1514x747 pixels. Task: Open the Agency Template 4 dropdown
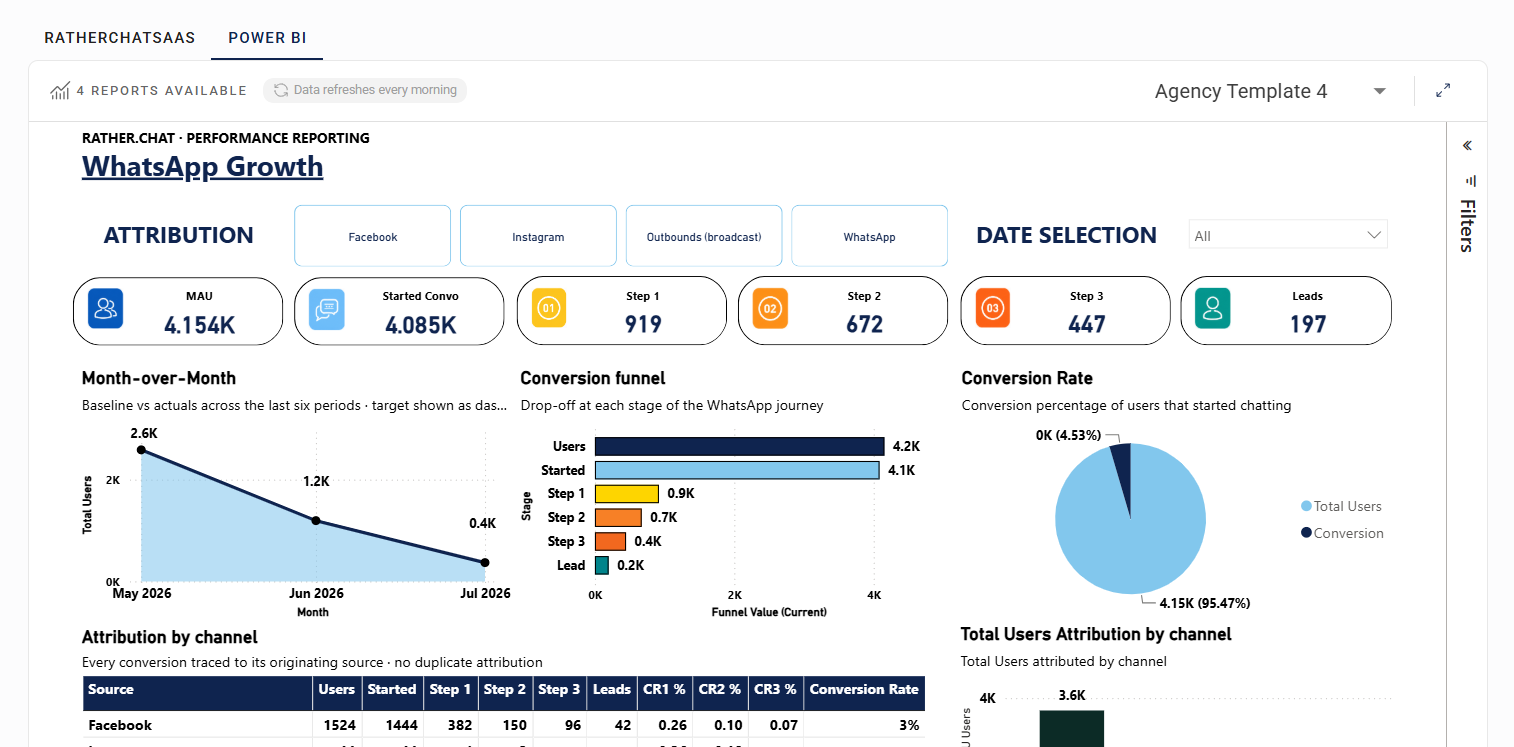1270,91
